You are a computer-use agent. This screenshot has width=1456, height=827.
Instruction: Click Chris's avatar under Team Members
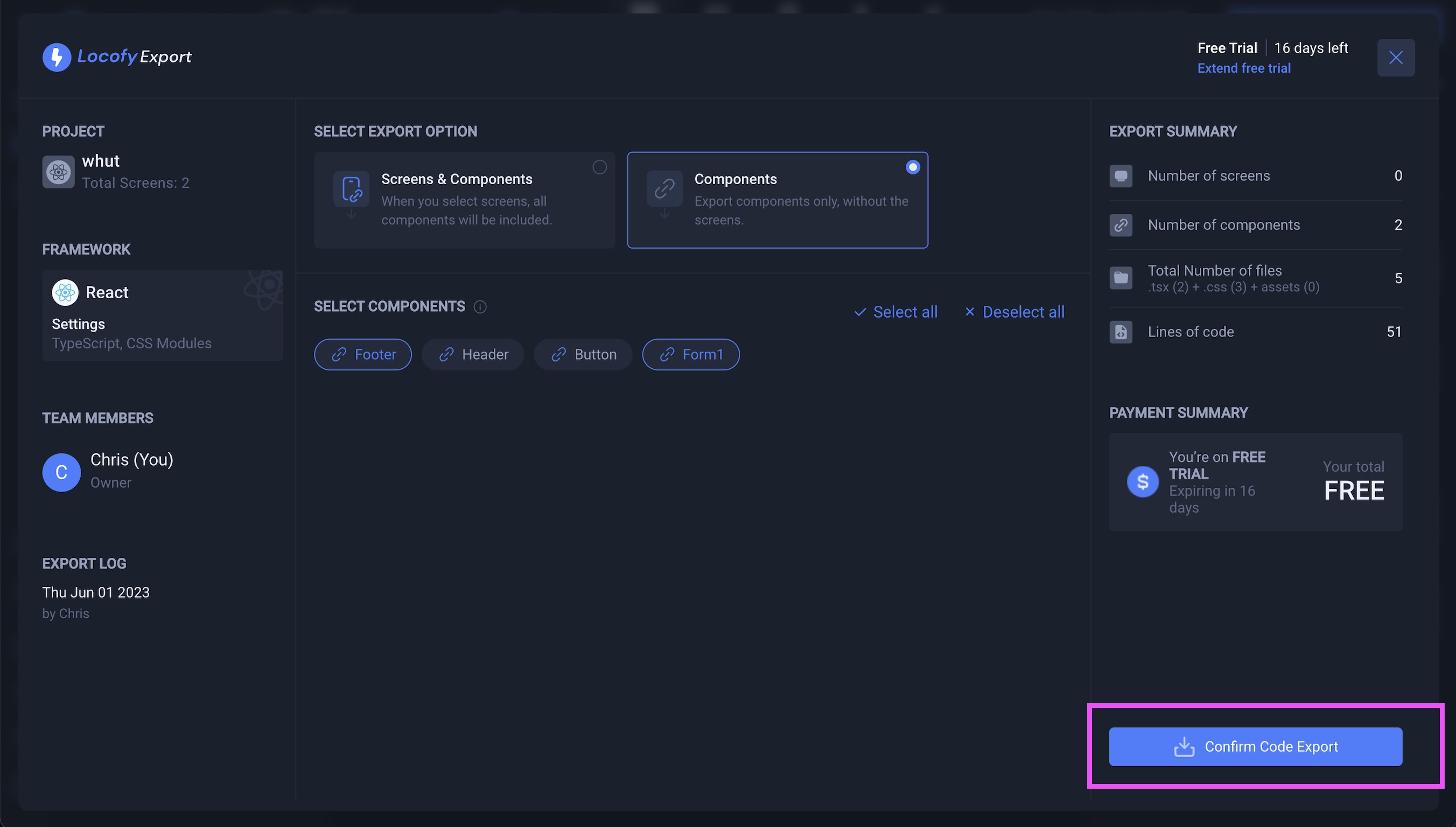tap(61, 472)
